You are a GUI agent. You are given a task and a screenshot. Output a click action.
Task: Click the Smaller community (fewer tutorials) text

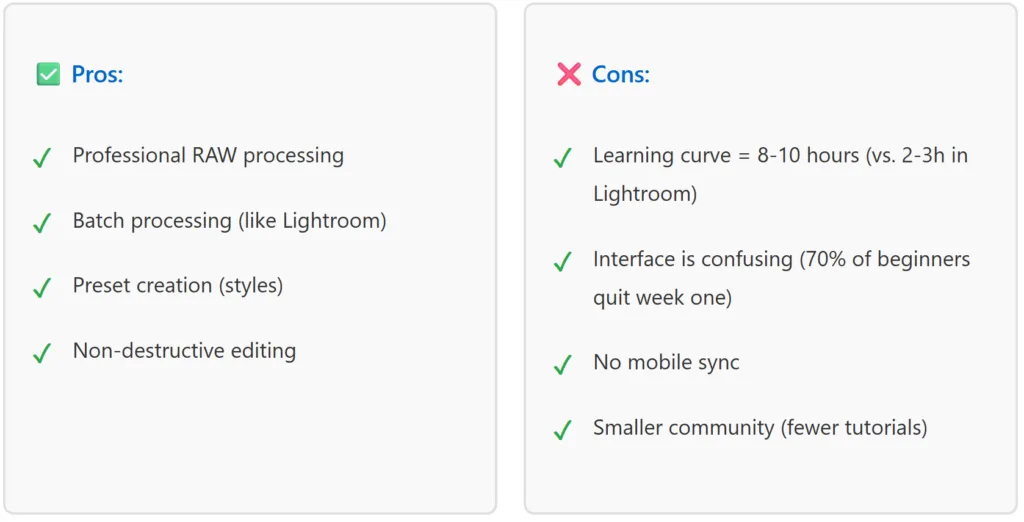pyautogui.click(x=760, y=428)
